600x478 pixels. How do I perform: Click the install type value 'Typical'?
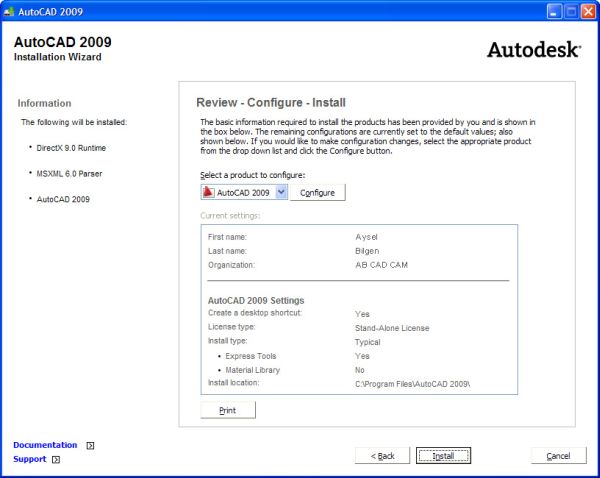coord(367,342)
